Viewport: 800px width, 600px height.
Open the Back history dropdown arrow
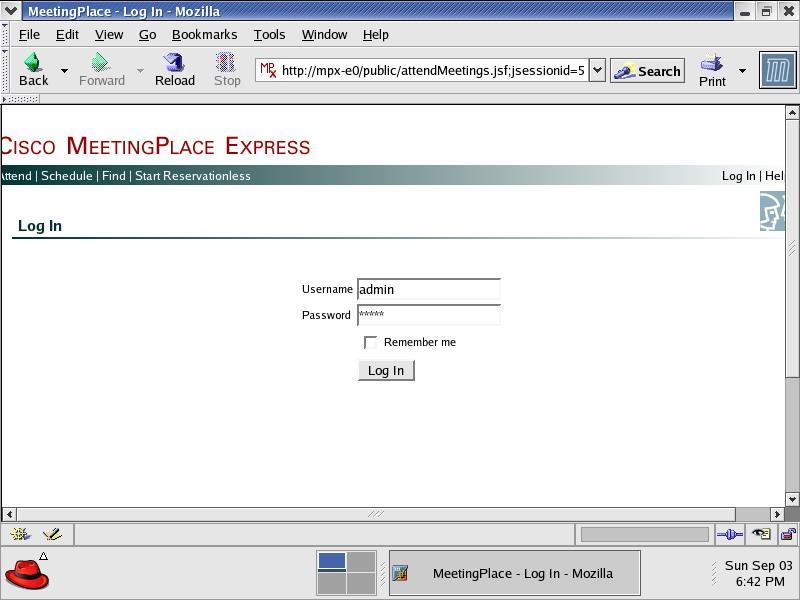coord(64,70)
